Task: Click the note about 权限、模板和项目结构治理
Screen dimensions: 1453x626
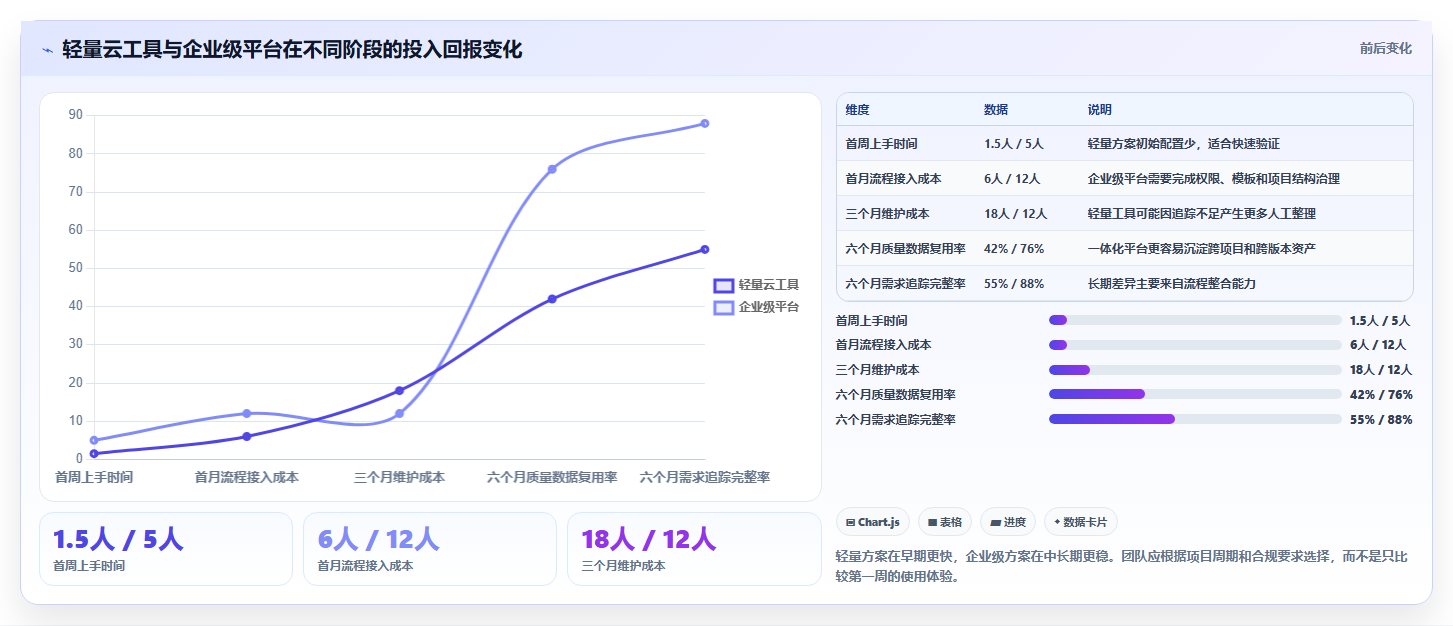Action: [x=1213, y=179]
